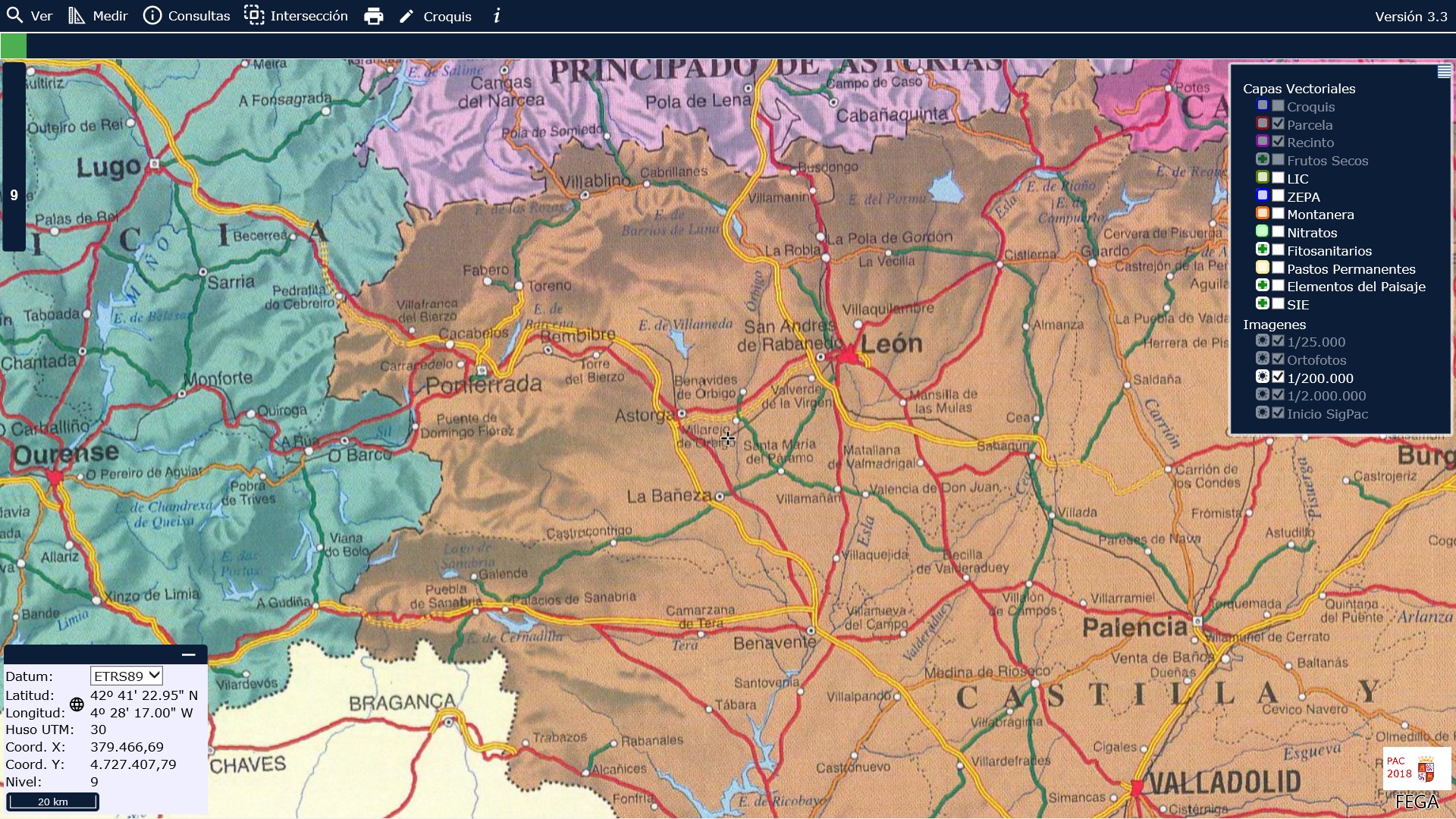Open the ETRS89 datum dropdown
This screenshot has height=819, width=1456.
[x=126, y=676]
